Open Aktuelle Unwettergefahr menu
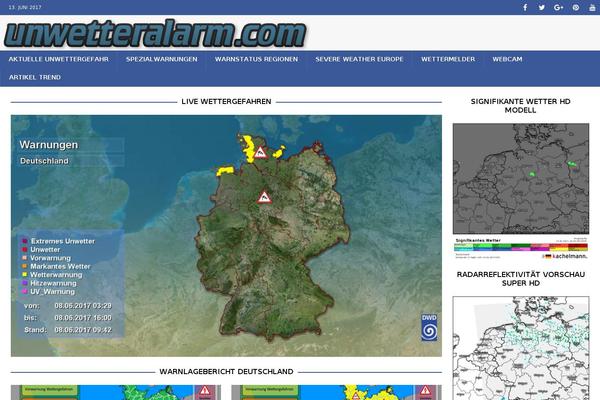The image size is (600, 400). point(59,59)
